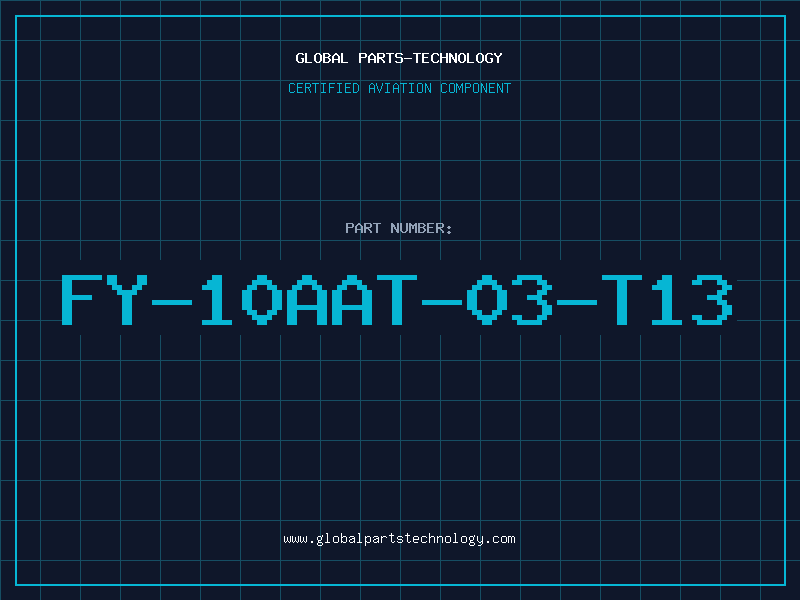Viewport: 800px width, 600px height.
Task: Click the .com ending of the URL
Action: click(x=500, y=539)
